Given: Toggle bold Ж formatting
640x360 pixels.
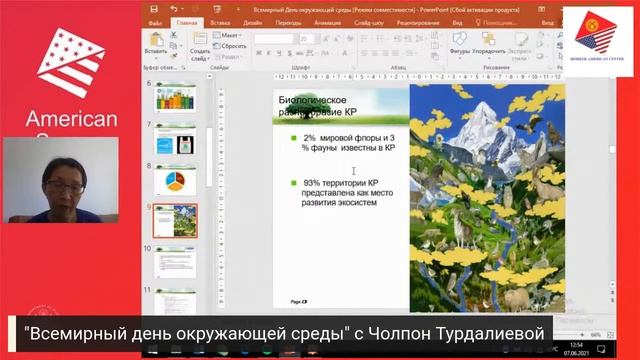Looking at the screenshot, I should (259, 53).
